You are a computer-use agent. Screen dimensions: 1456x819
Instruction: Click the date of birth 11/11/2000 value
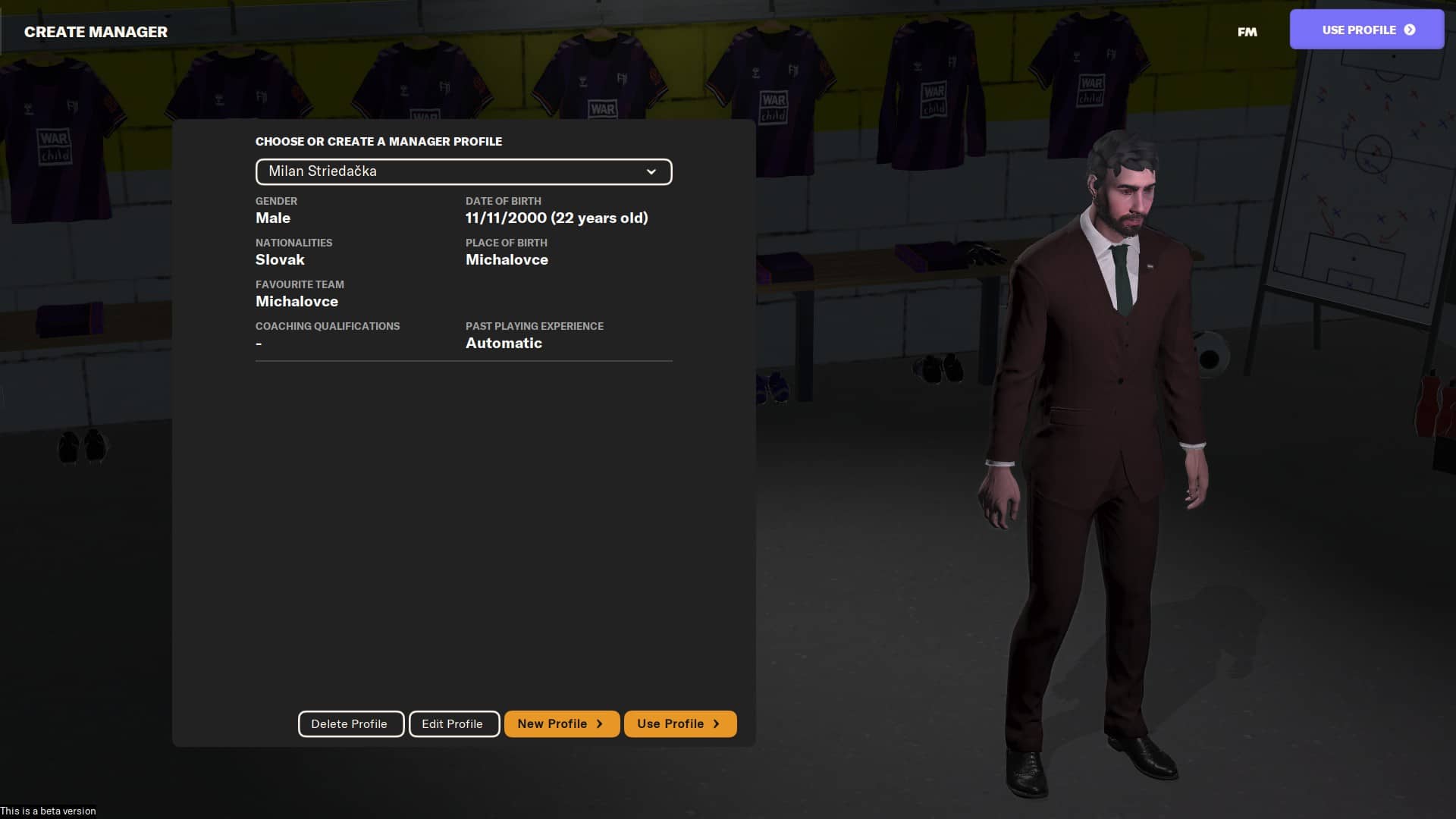pyautogui.click(x=557, y=218)
